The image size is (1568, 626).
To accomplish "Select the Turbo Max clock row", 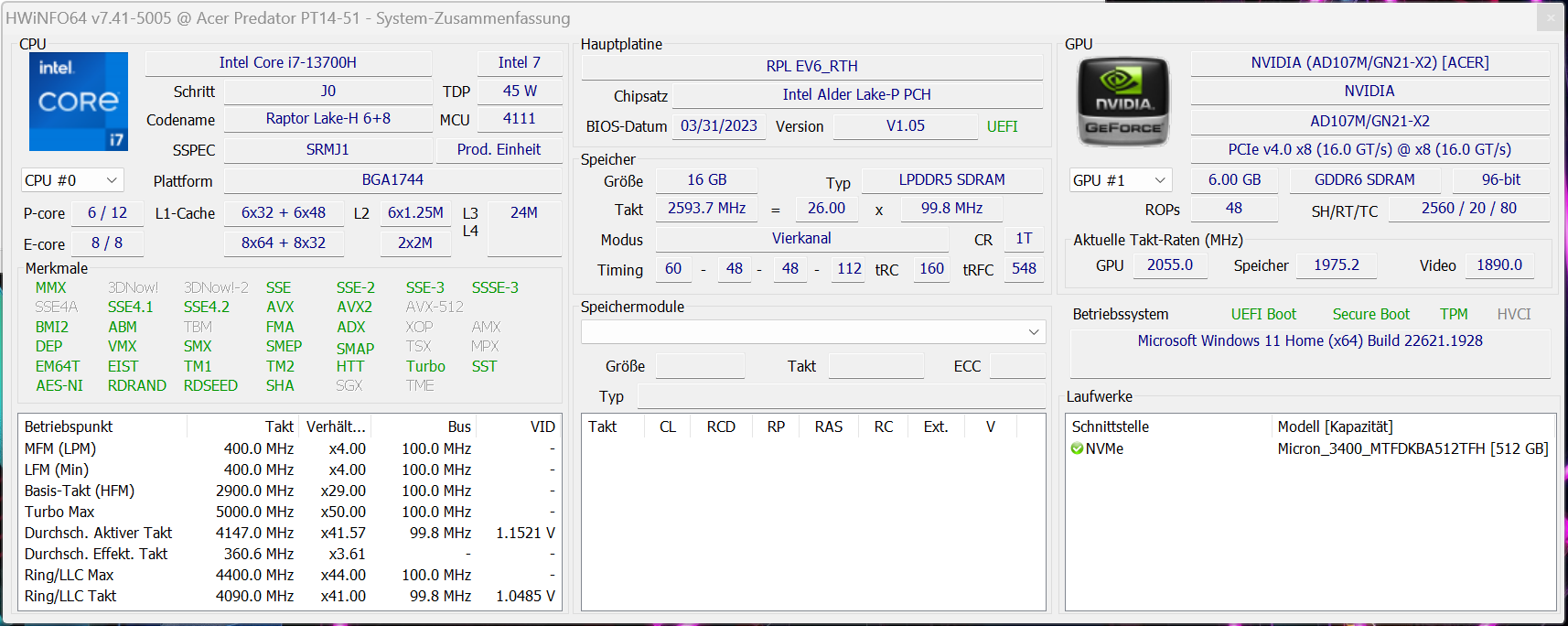I will pyautogui.click(x=290, y=512).
